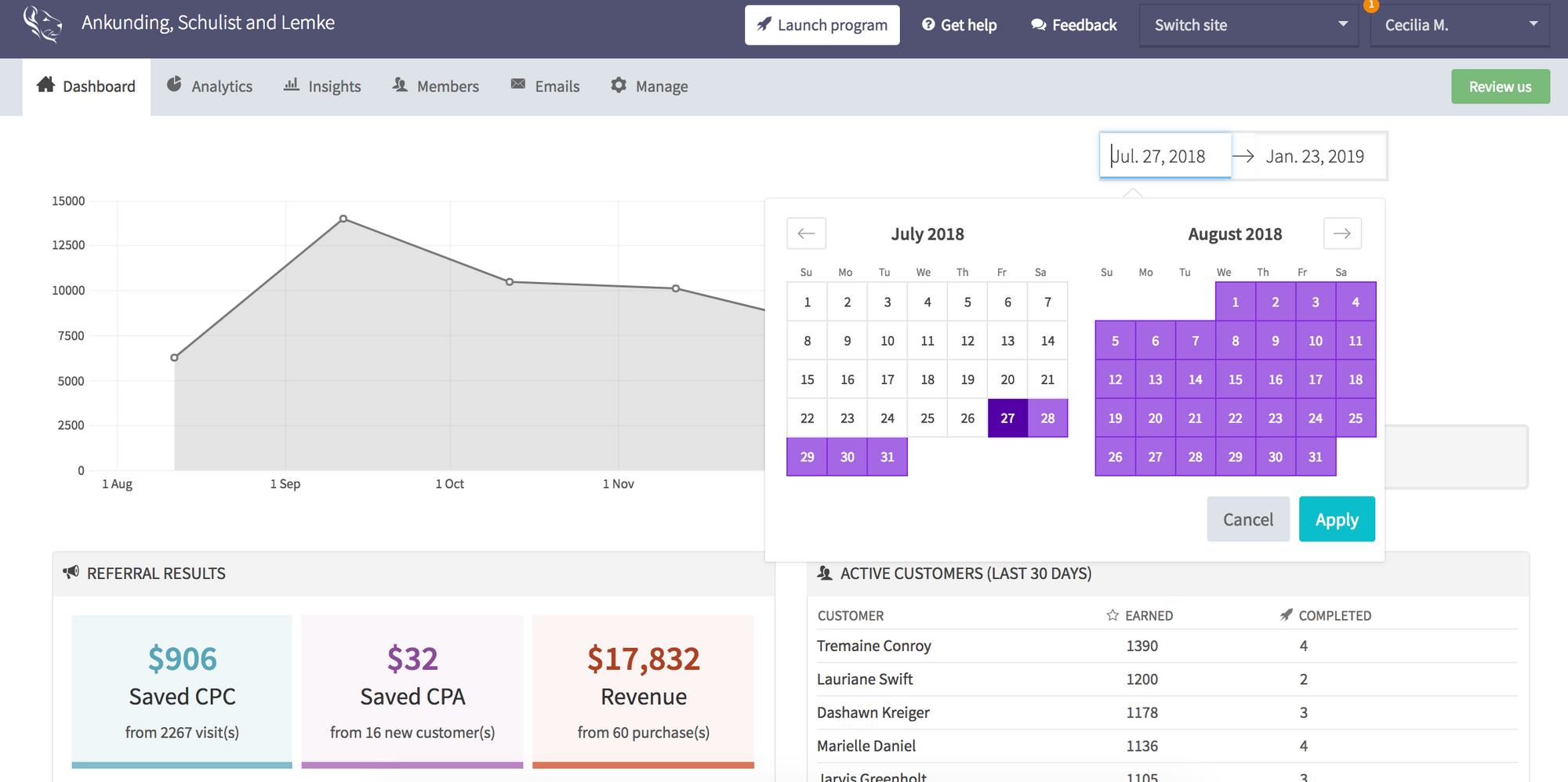Click the rocket icon in Launch program
The image size is (1568, 782).
coord(764,24)
